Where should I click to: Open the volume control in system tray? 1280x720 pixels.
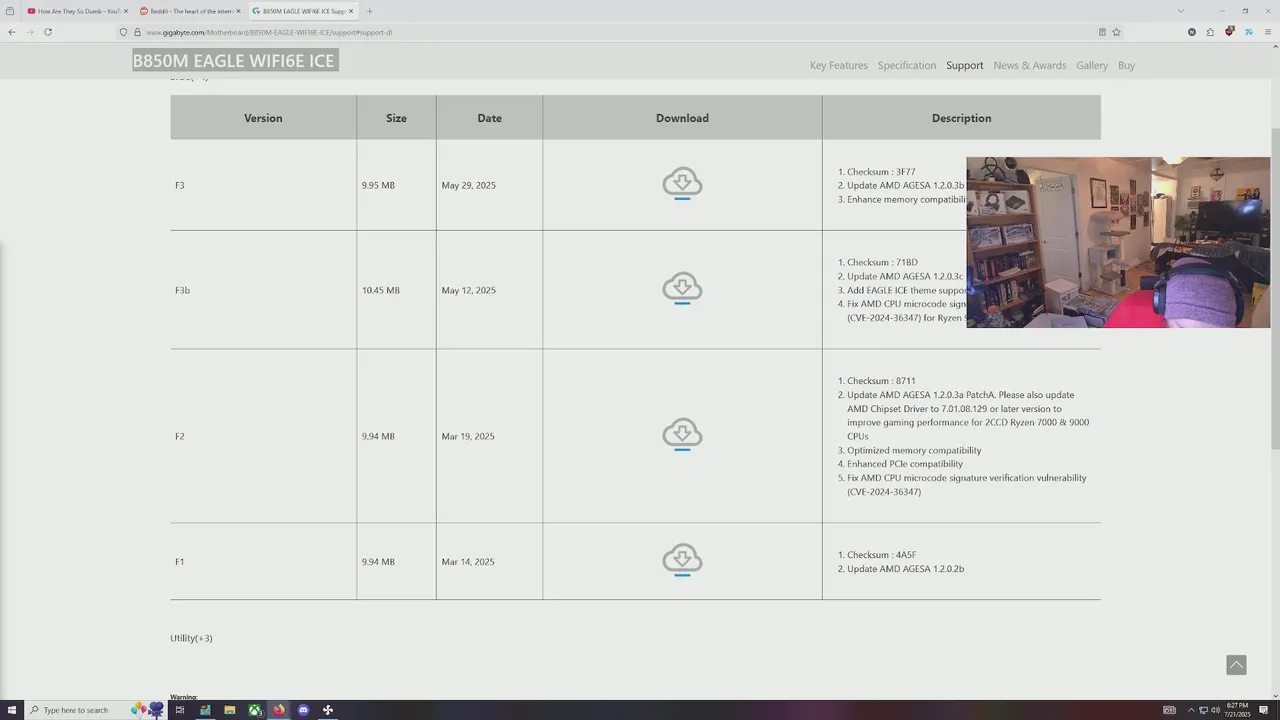pos(1215,710)
